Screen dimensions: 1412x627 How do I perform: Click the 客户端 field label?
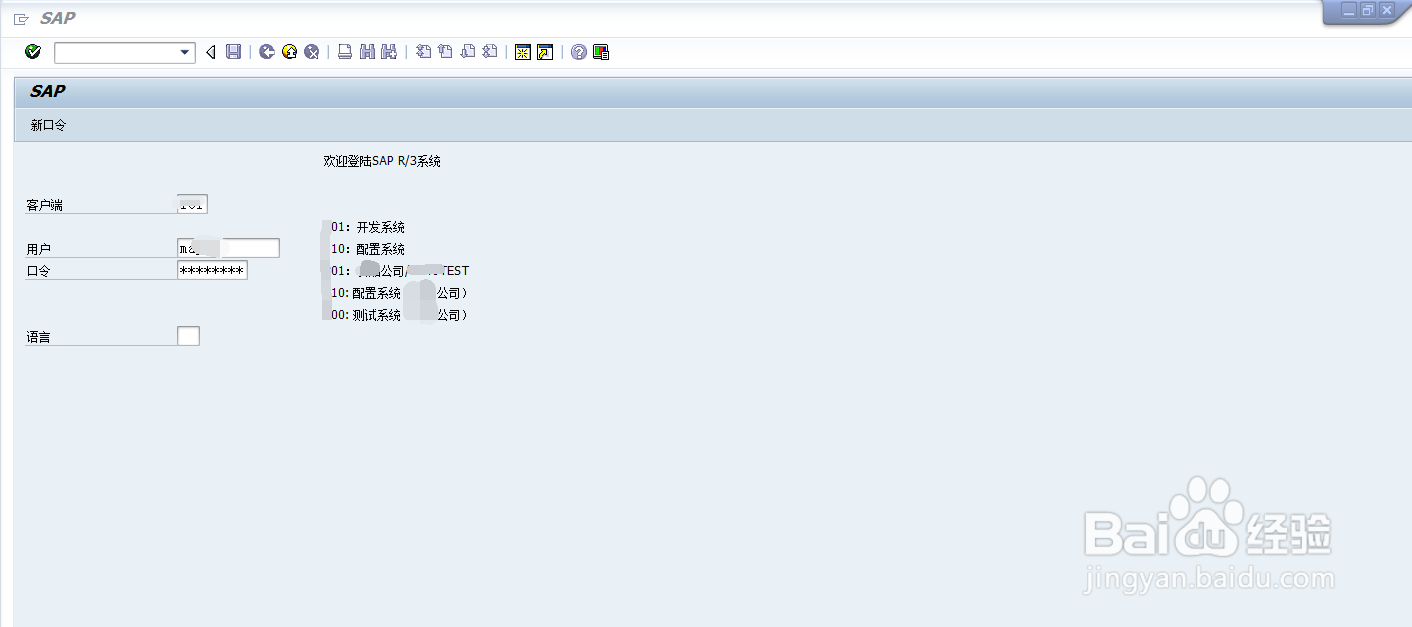click(x=45, y=205)
